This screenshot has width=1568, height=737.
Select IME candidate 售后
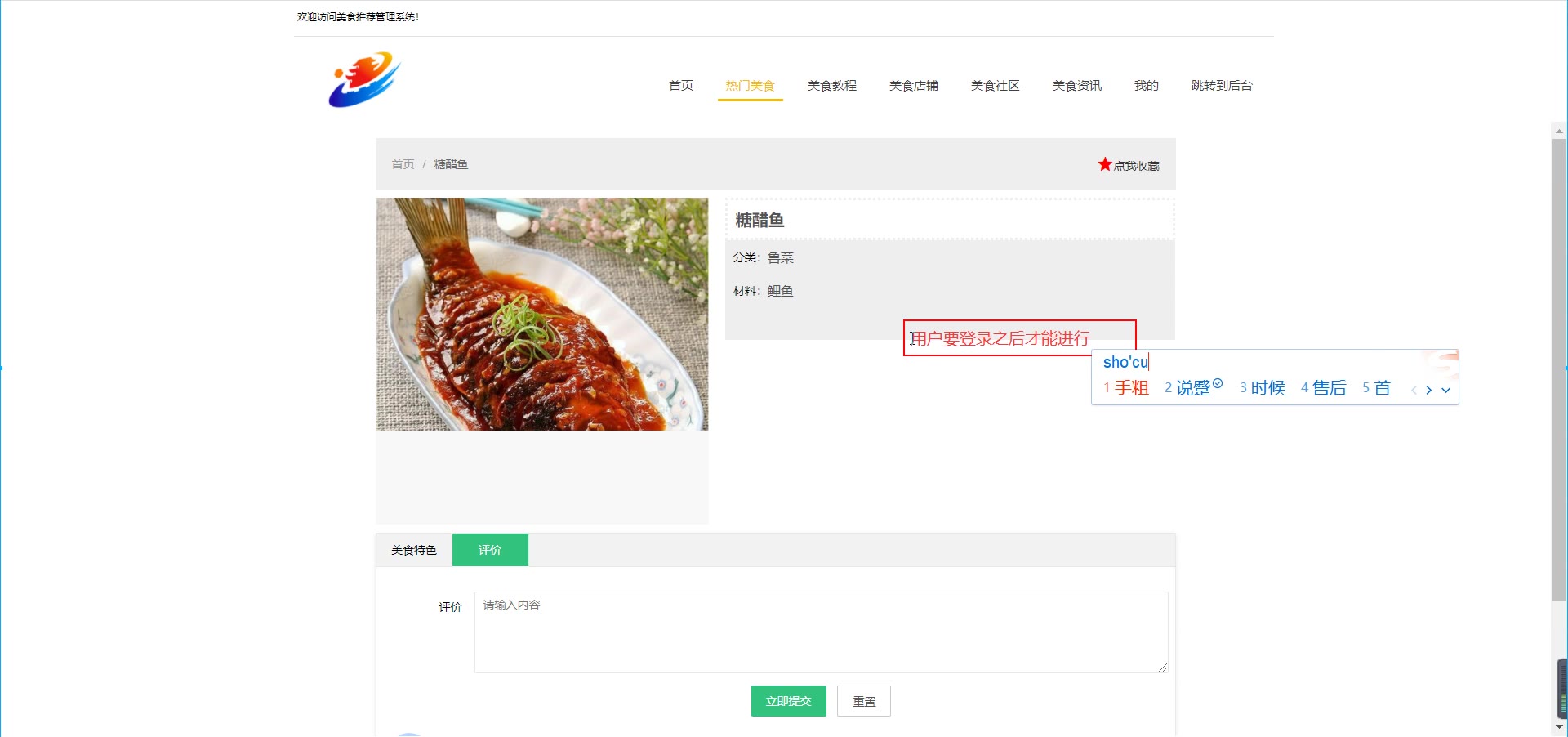(x=1323, y=388)
